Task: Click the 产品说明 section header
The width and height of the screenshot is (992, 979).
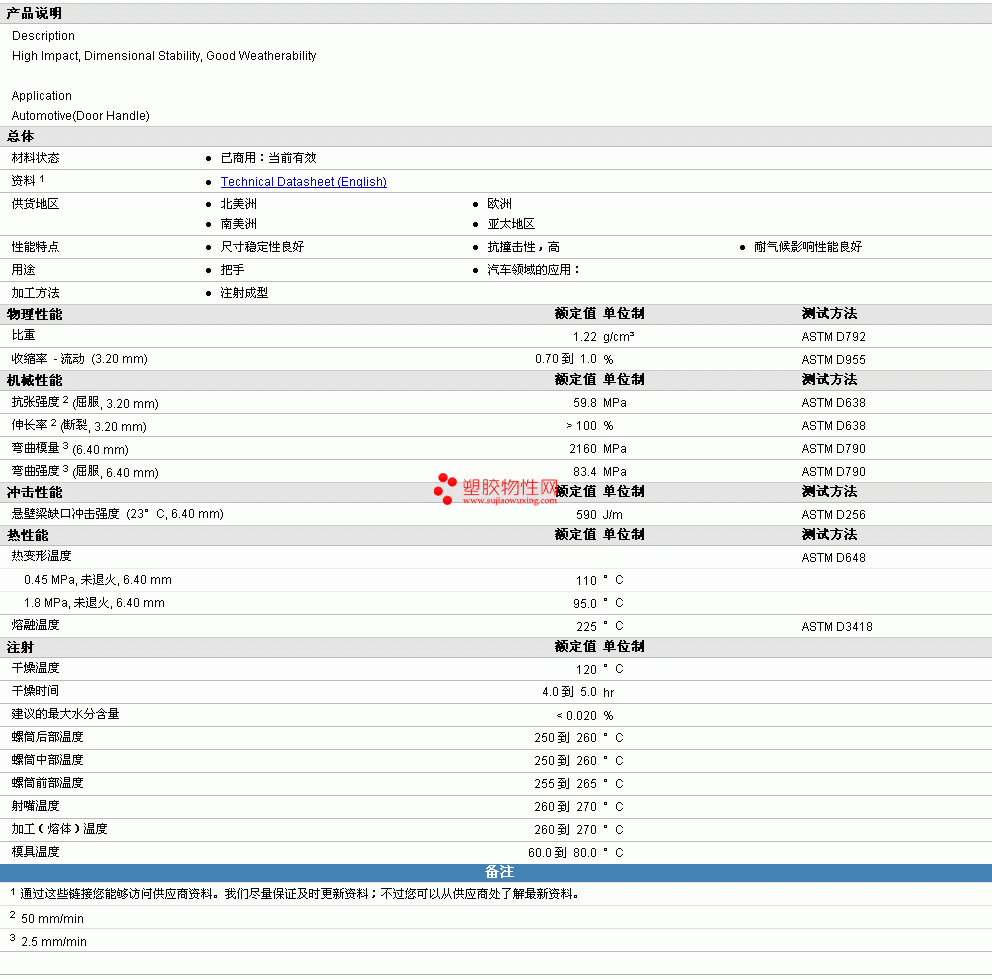Action: [34, 13]
